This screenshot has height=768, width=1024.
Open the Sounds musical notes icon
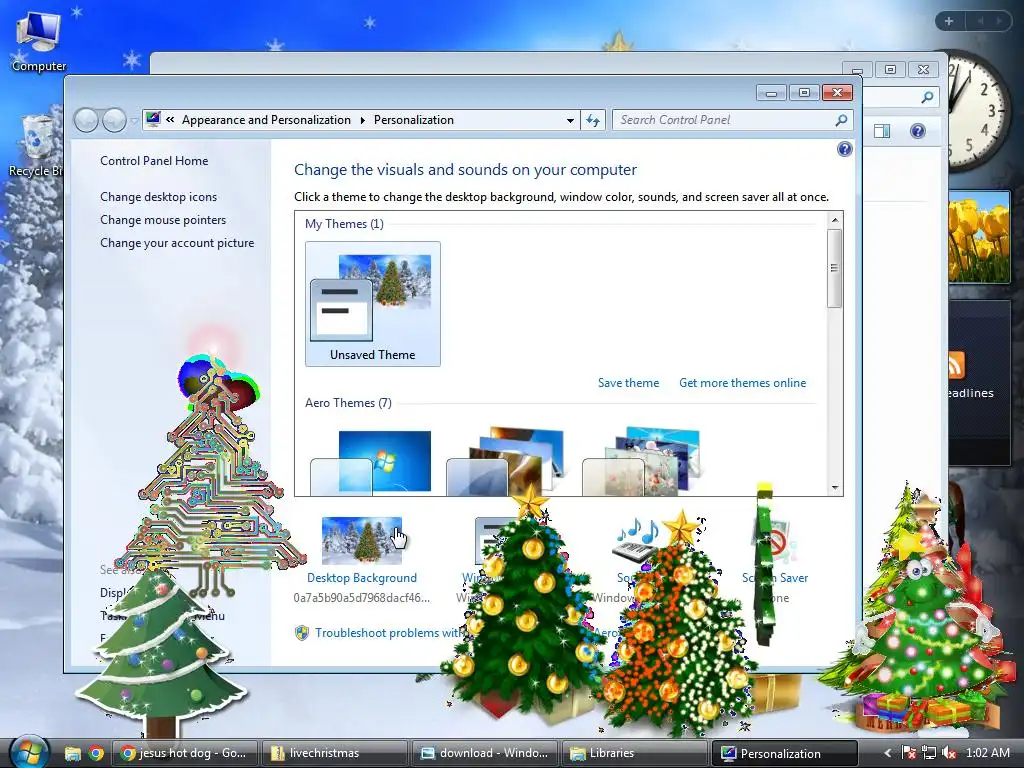click(637, 539)
